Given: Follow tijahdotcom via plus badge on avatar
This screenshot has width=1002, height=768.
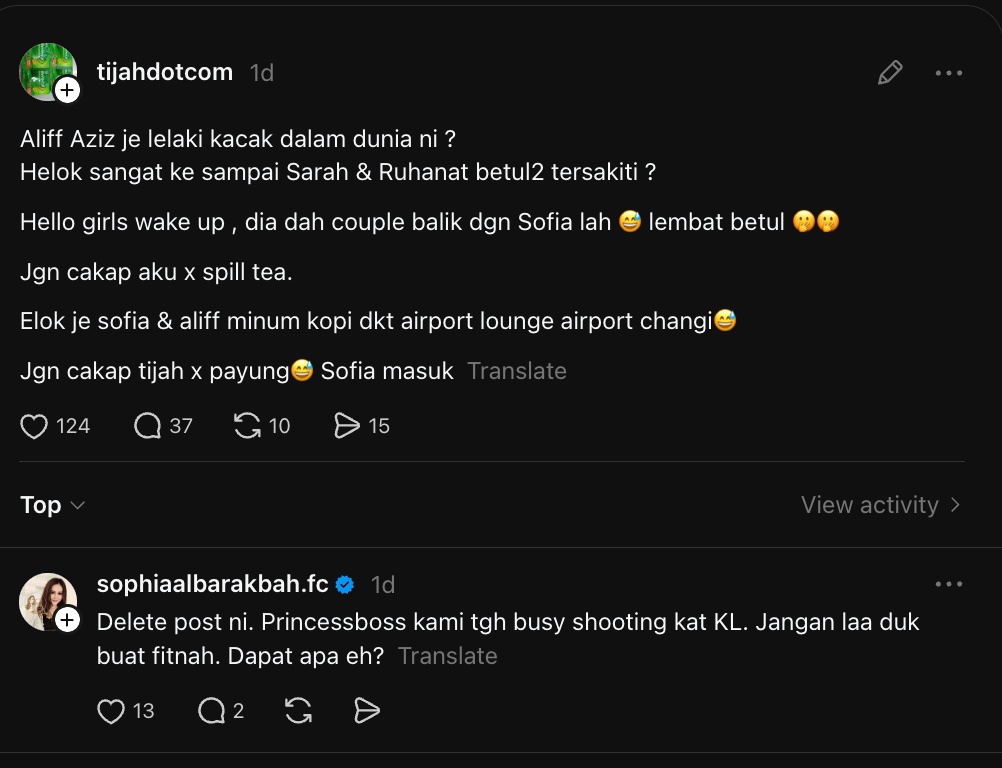Looking at the screenshot, I should click(67, 91).
